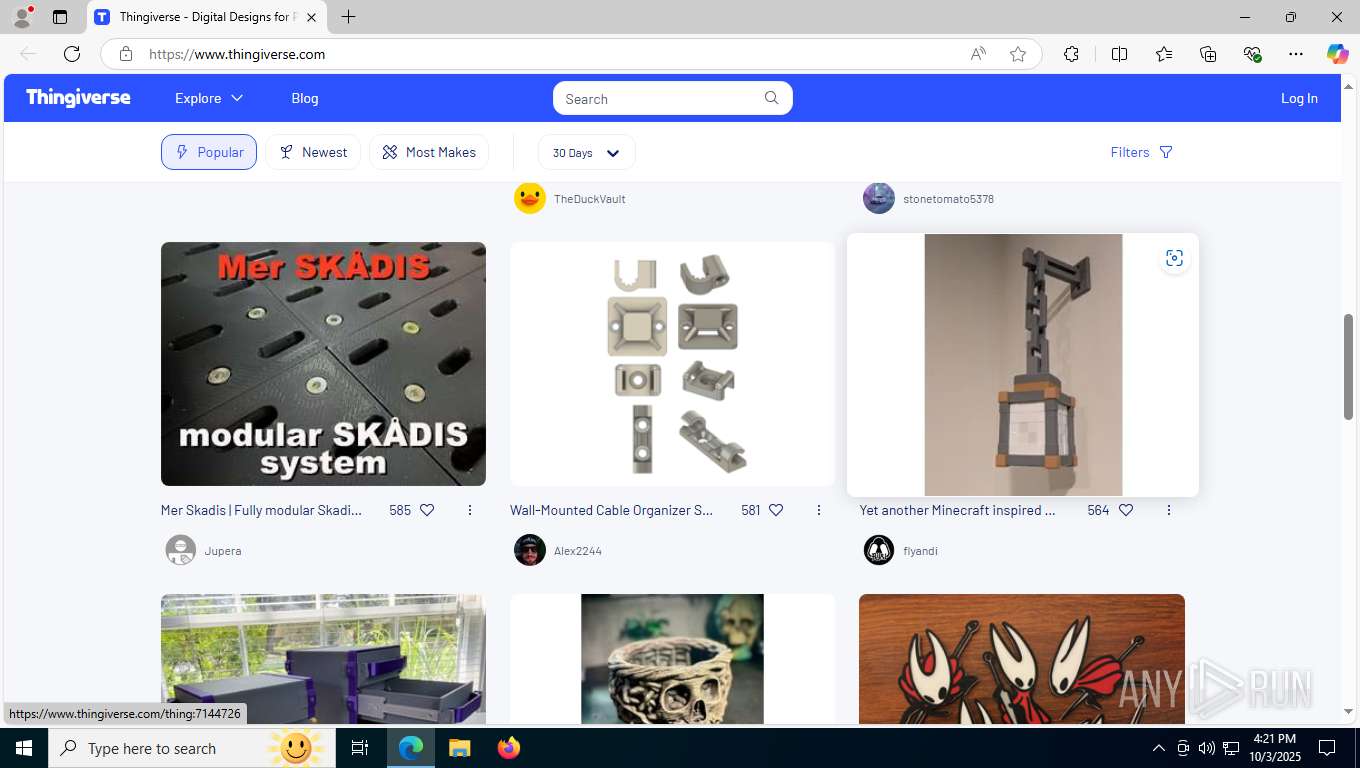Open Copilot sidebar icon
This screenshot has width=1360, height=768.
1338,54
